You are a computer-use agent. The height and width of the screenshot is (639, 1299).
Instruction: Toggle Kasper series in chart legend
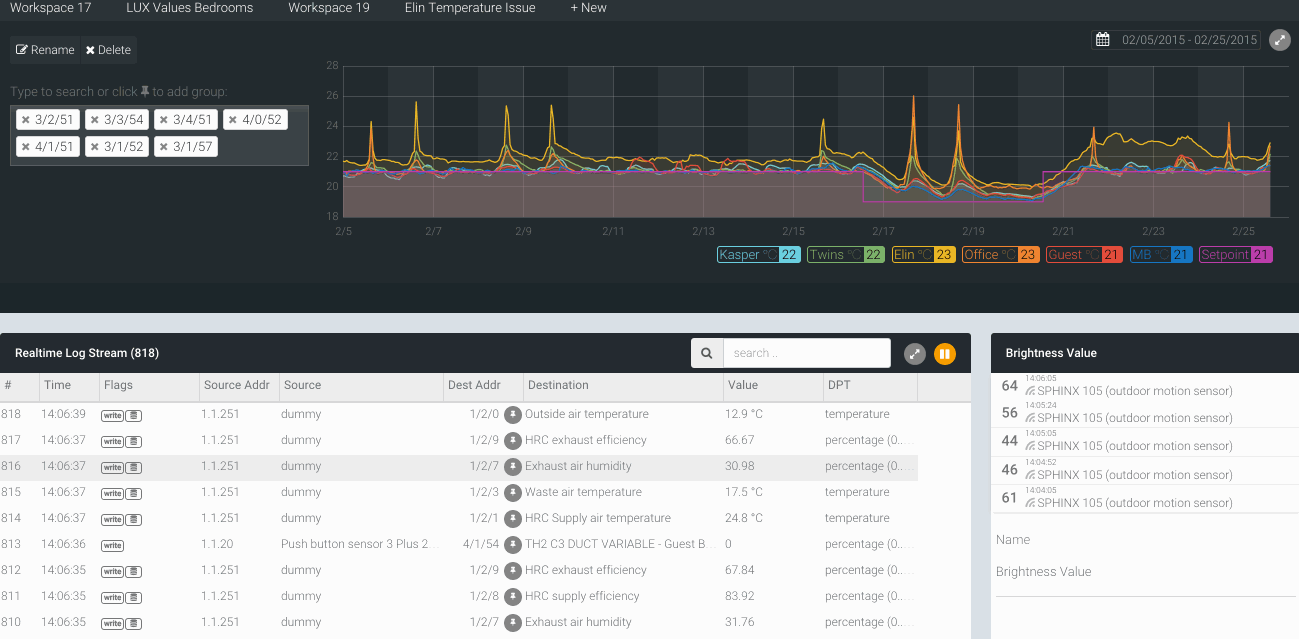pos(757,255)
